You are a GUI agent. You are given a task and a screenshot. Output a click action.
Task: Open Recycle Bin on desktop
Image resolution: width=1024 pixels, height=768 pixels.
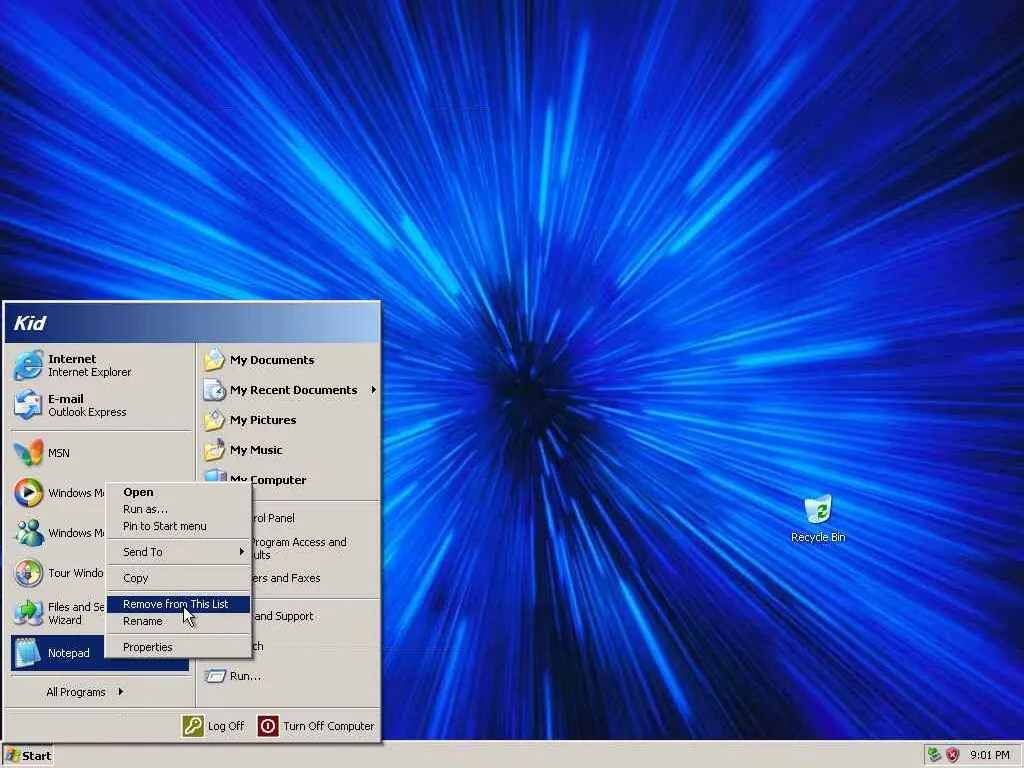[818, 509]
